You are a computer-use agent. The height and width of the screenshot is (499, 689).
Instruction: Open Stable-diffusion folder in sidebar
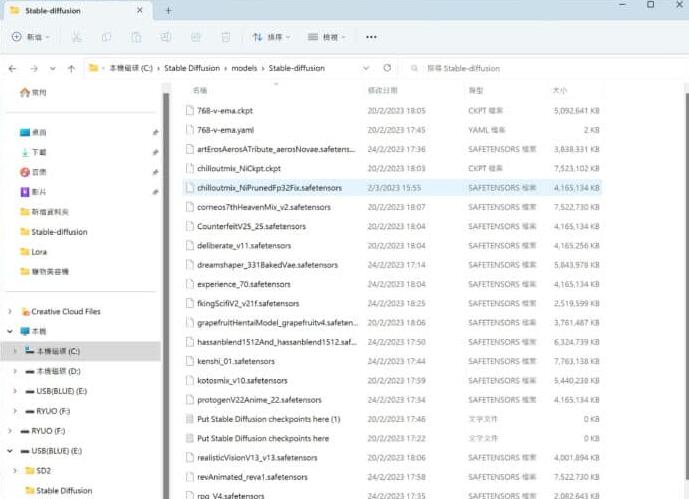pos(54,232)
